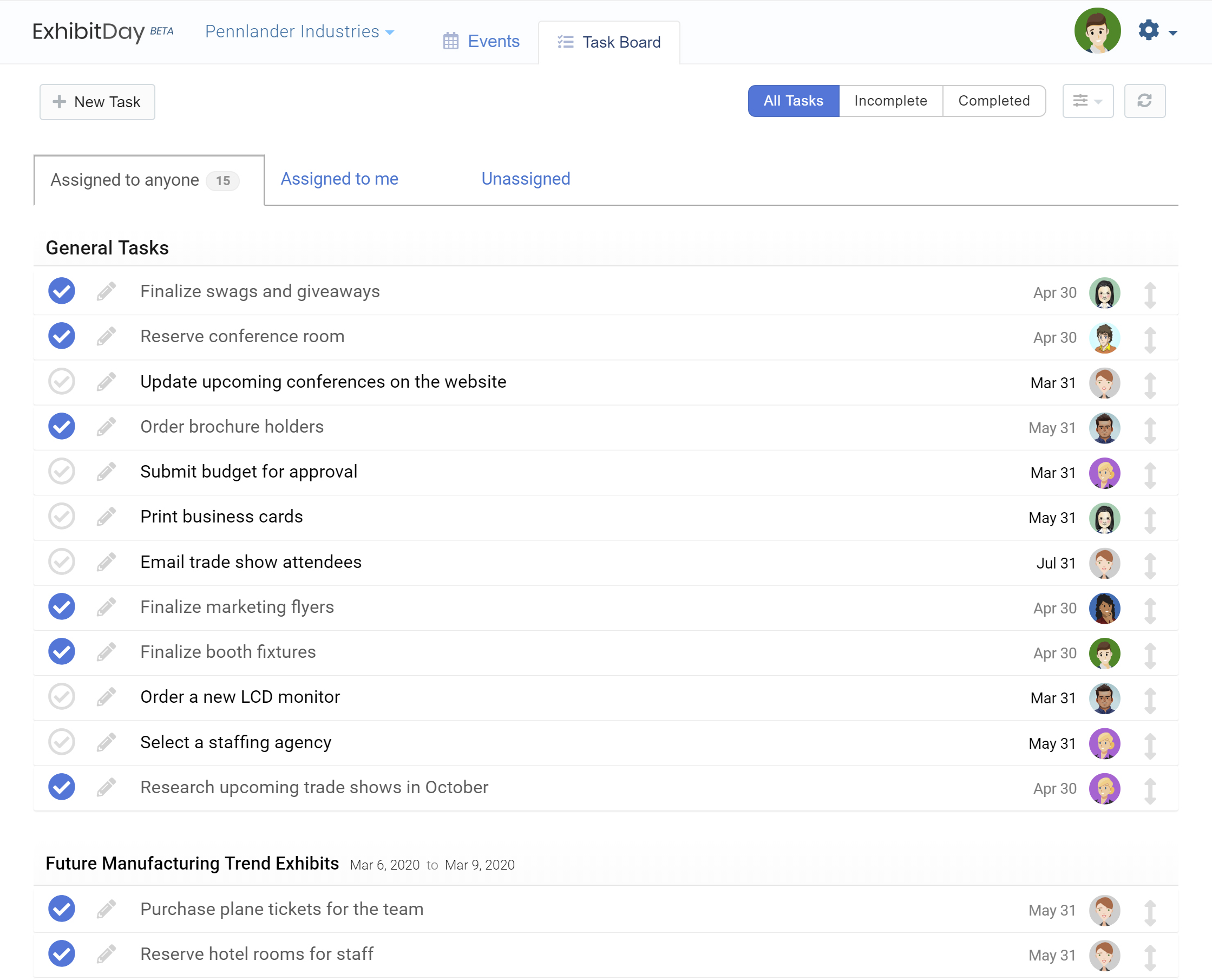This screenshot has height=980, width=1212.
Task: Expand the settings gear dropdown
Action: (1157, 31)
